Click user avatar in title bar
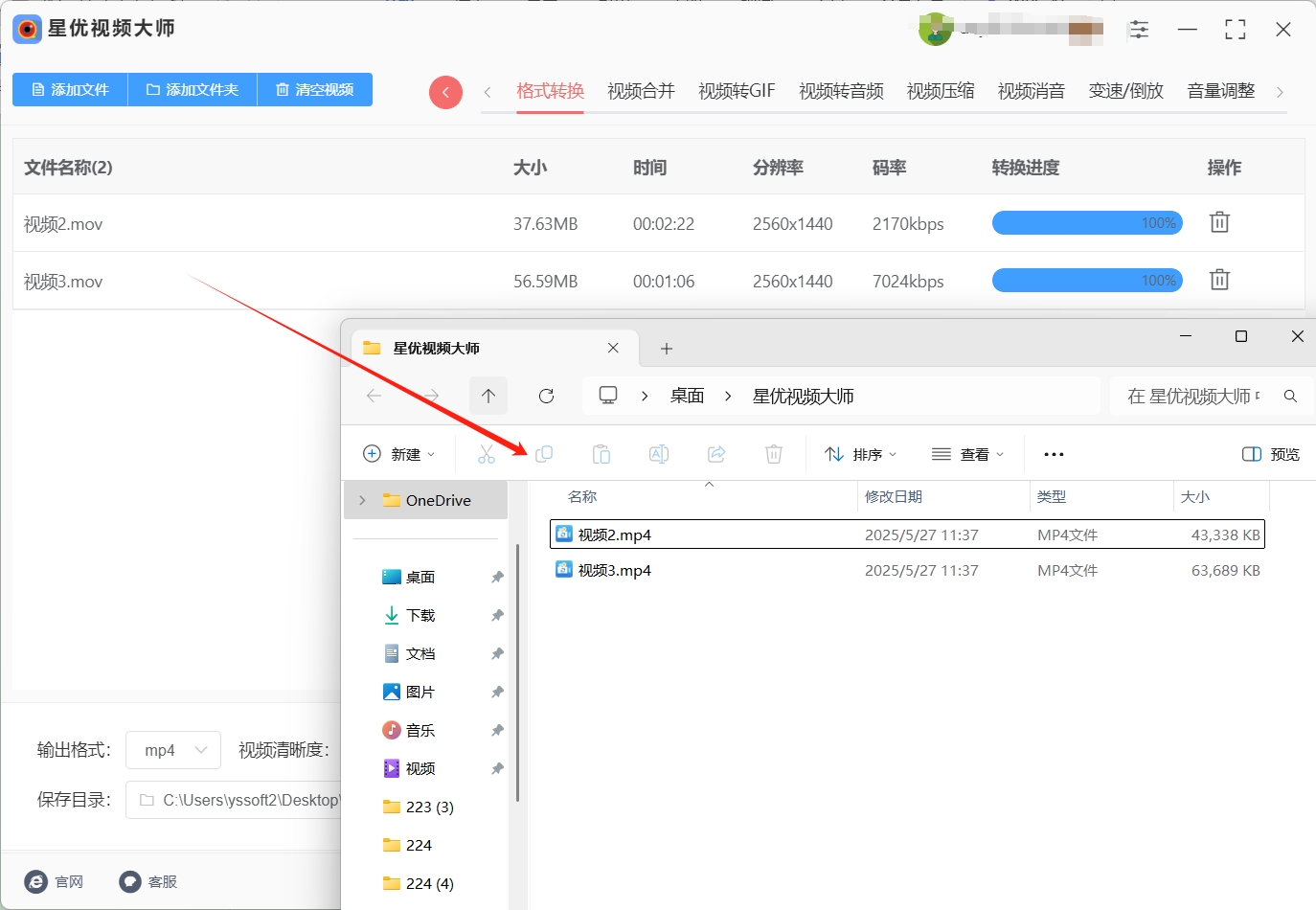 pos(935,30)
